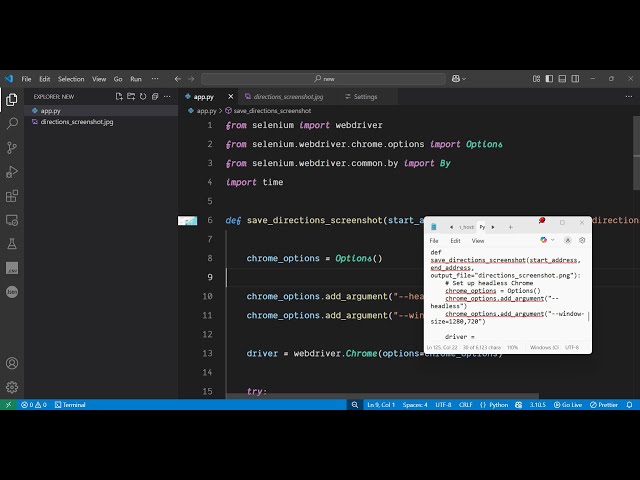Click the Terminal button in status bar
The image size is (640, 480).
coord(70,405)
